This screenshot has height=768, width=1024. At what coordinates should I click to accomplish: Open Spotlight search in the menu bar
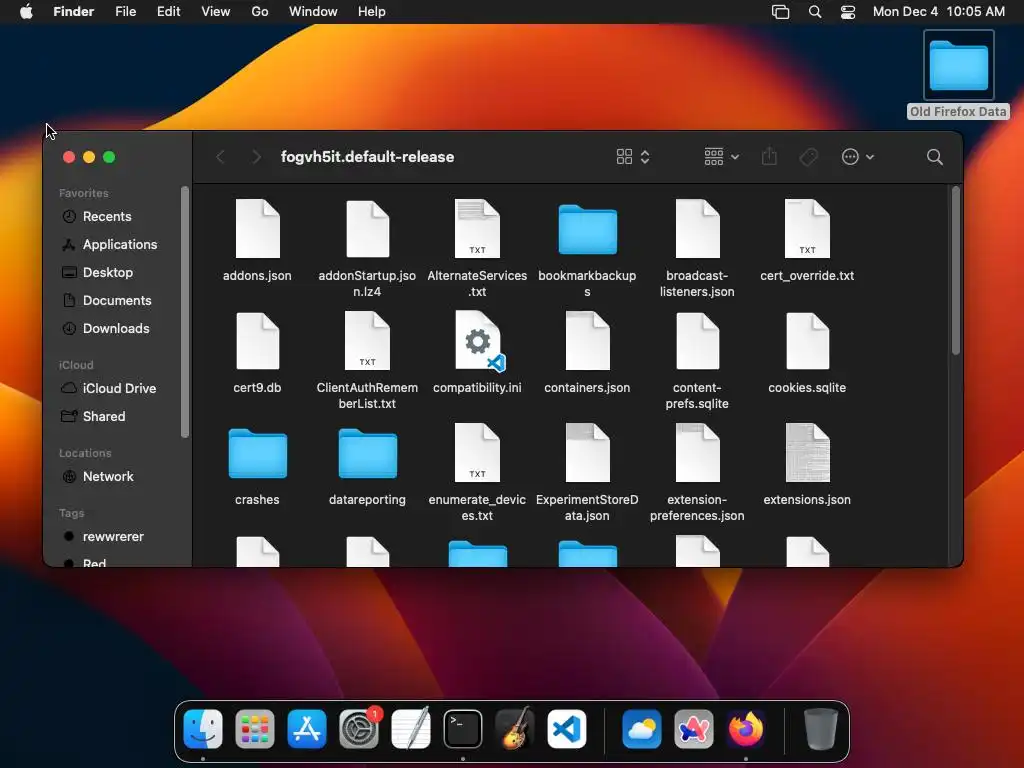point(814,12)
